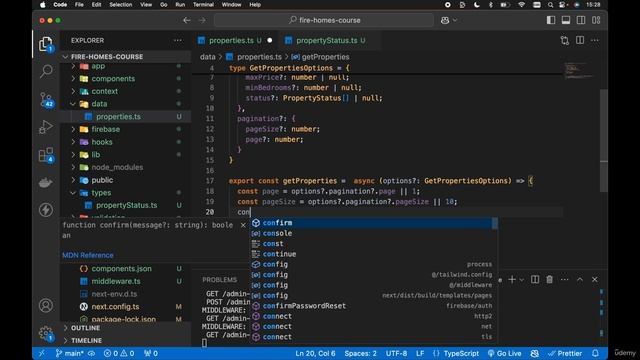
Task: Open Source Control view with 42 badge
Action: coord(46,99)
